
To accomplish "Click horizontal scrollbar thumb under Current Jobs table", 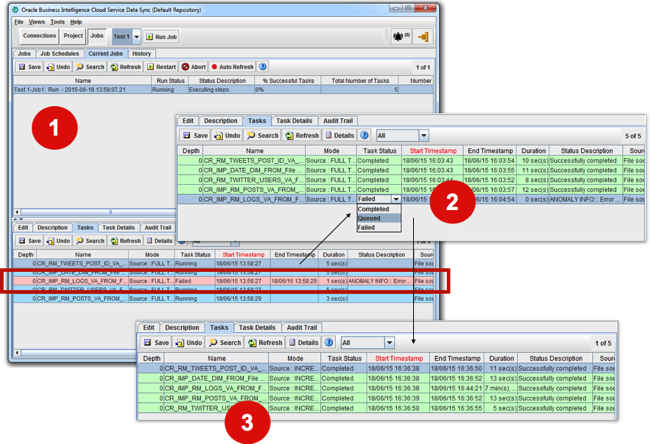I will 110,212.
